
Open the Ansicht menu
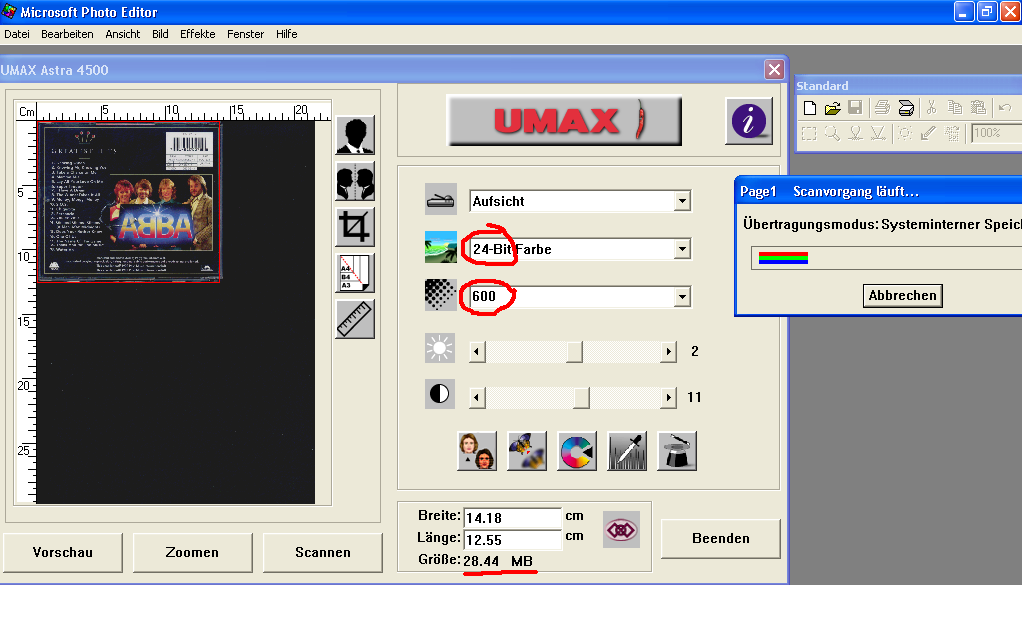[x=123, y=34]
